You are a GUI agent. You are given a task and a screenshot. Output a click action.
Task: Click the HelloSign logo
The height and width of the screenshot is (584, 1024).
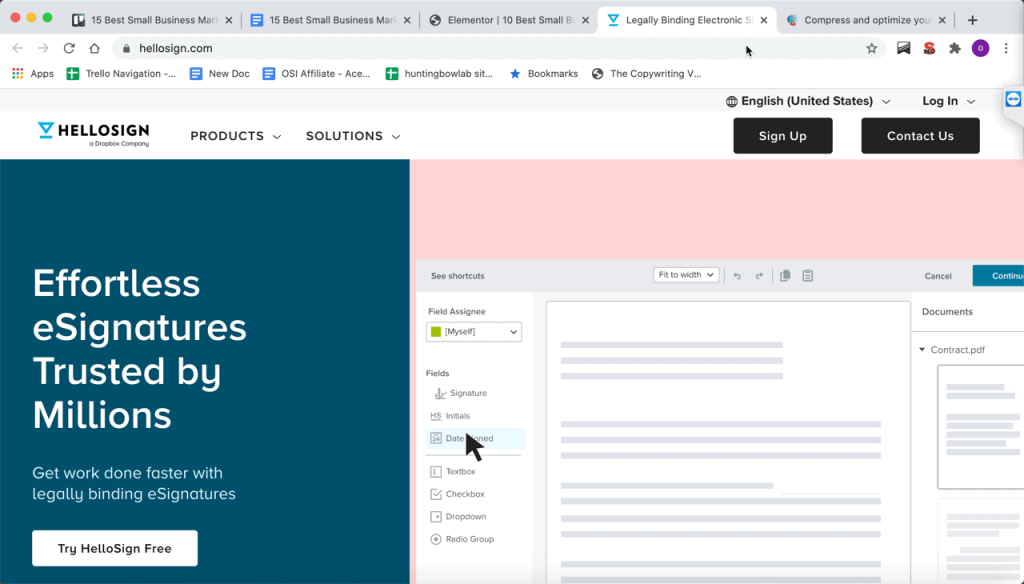pos(93,134)
